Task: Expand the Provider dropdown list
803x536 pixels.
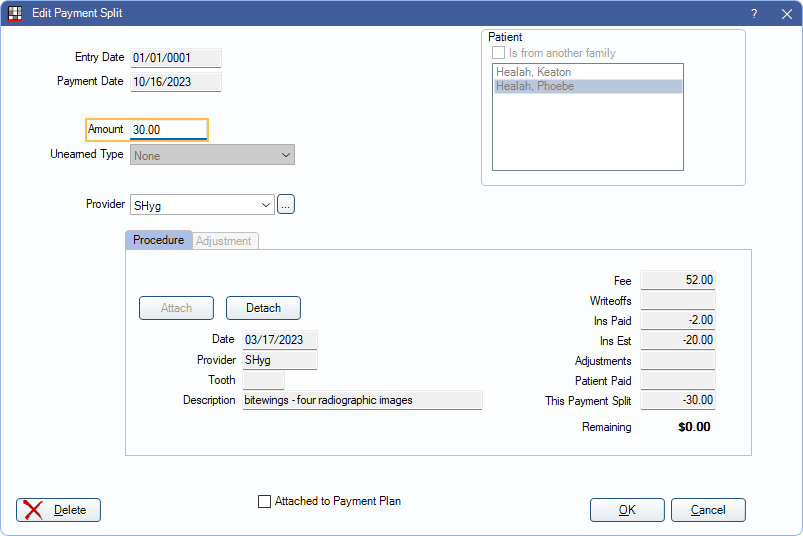Action: [265, 205]
